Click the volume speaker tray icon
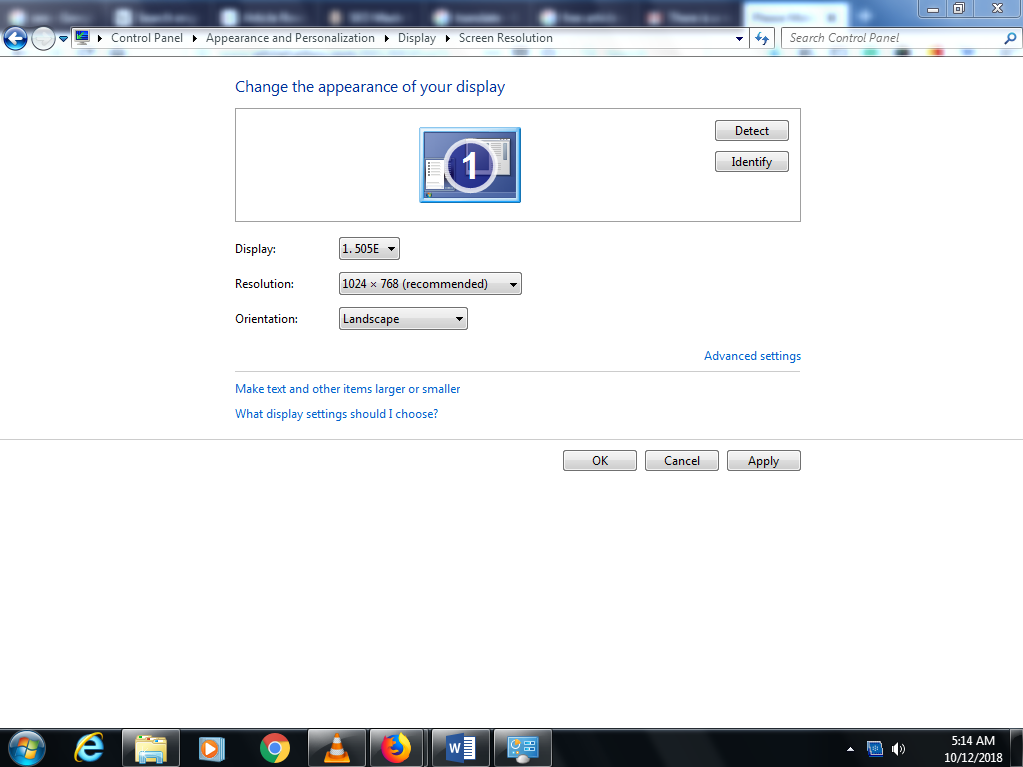 (898, 748)
